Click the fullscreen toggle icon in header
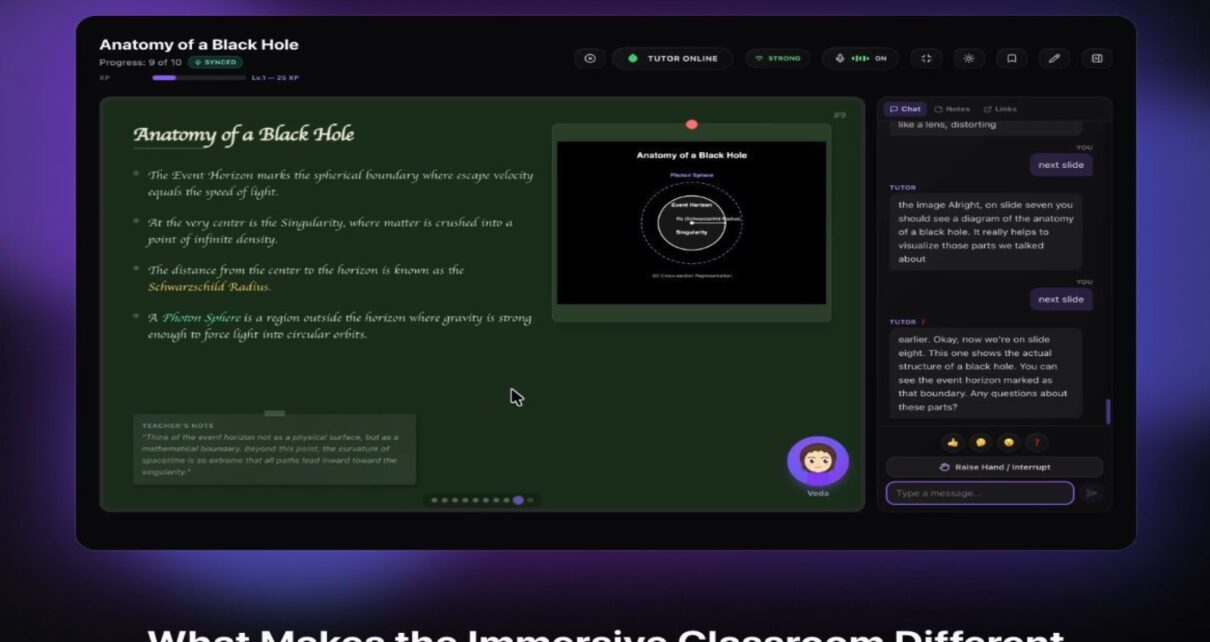 (x=926, y=58)
